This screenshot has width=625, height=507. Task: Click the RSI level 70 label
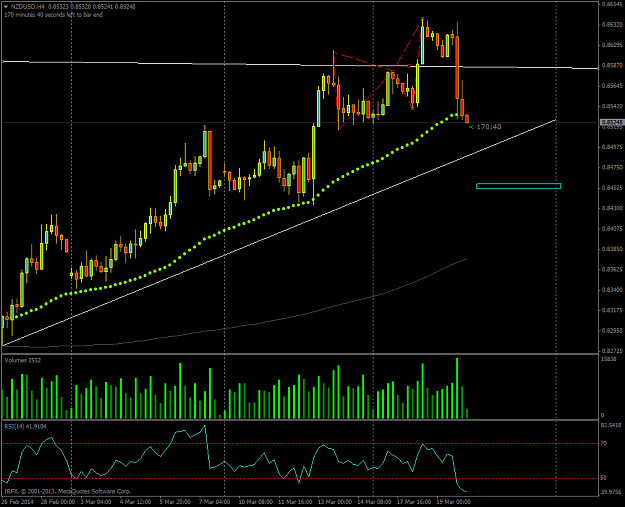604,443
